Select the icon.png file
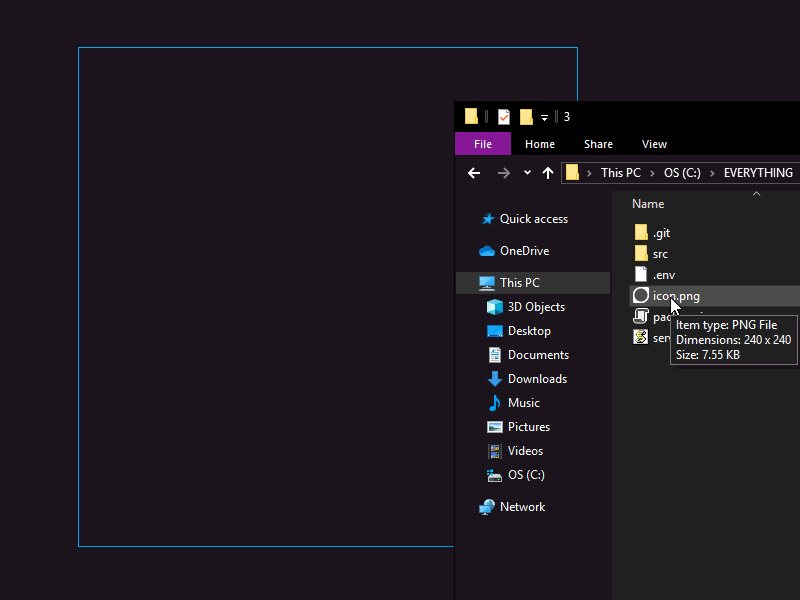Image resolution: width=800 pixels, height=600 pixels. (715, 296)
